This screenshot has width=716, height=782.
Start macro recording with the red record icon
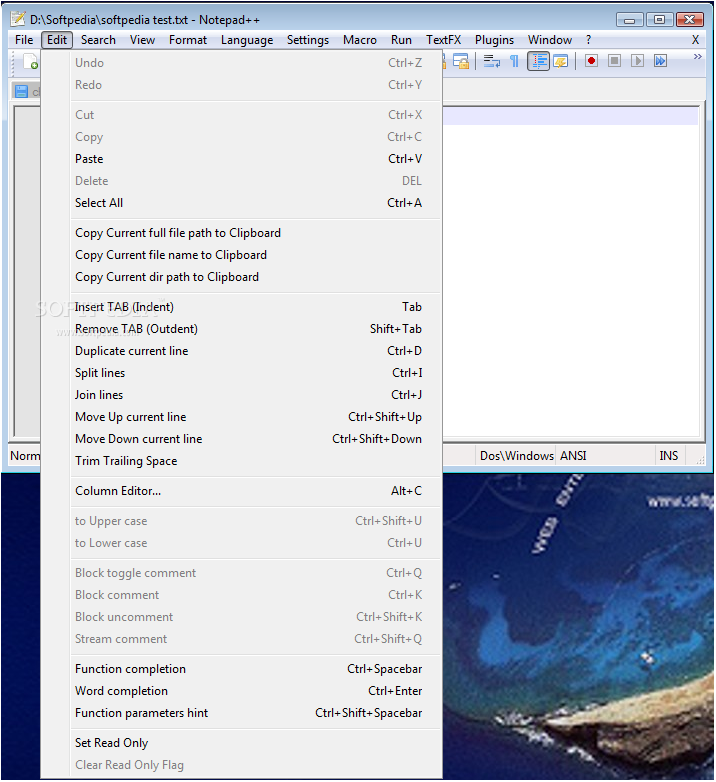(591, 61)
